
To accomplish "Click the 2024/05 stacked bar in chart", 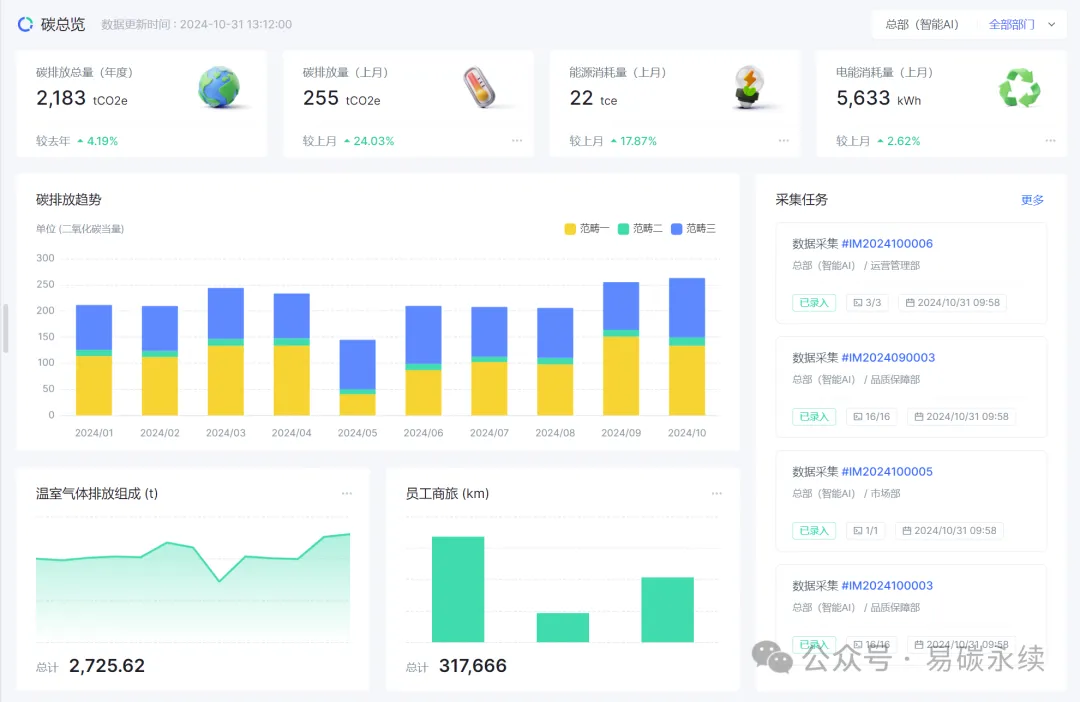I will (x=357, y=378).
